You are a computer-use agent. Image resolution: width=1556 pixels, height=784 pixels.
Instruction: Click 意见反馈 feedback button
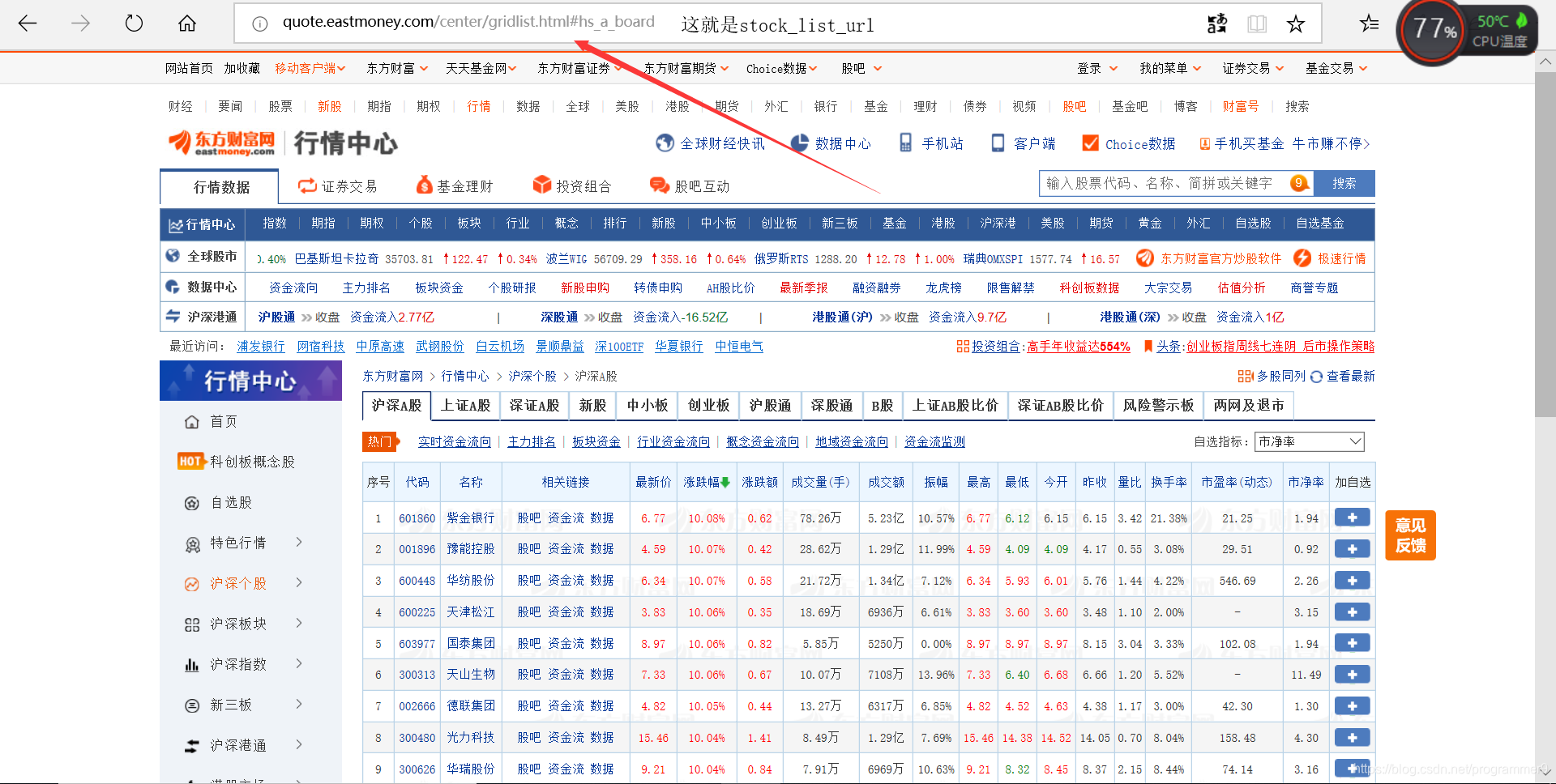(x=1410, y=535)
